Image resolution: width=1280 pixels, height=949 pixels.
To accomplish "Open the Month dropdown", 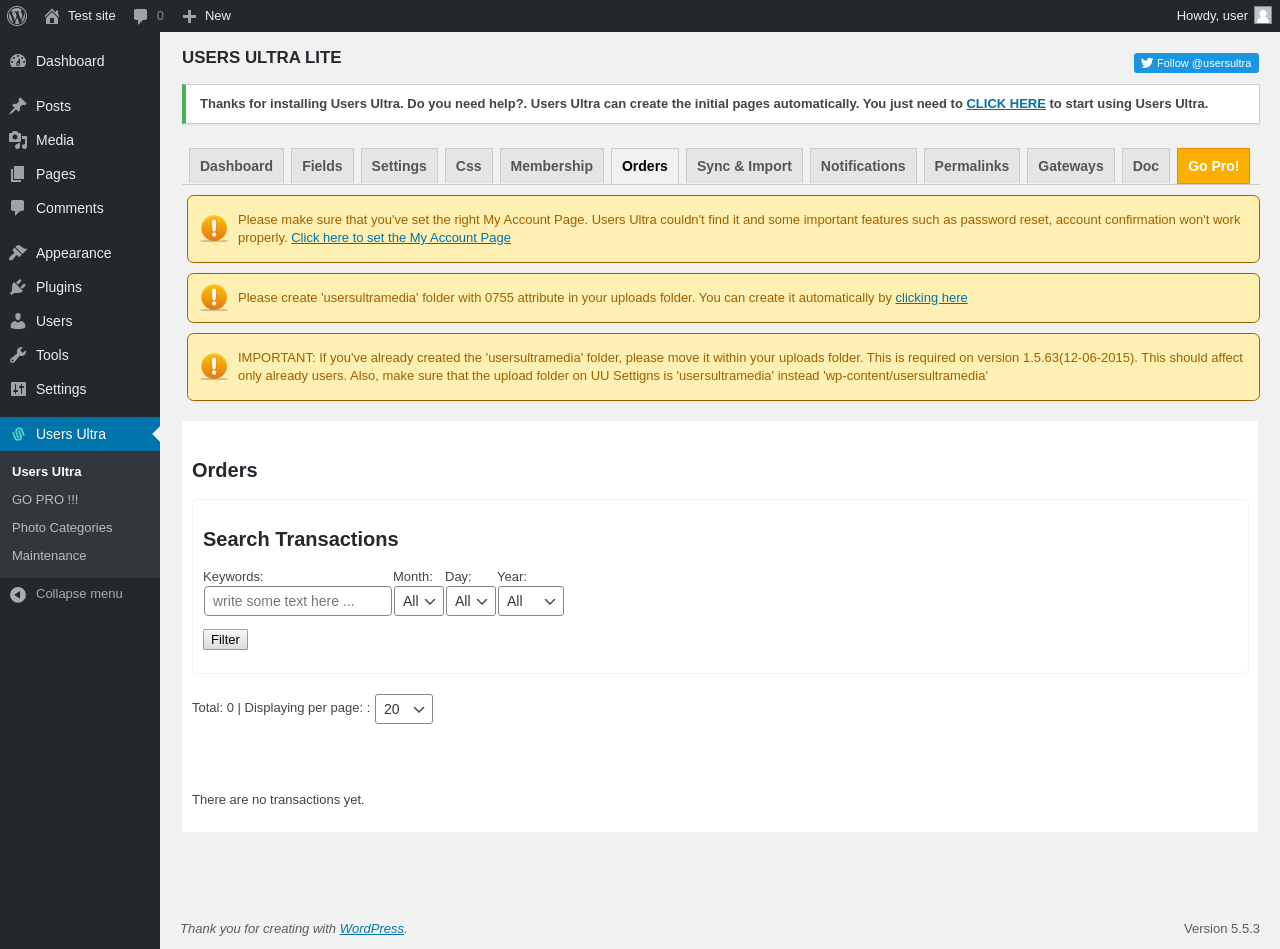I will pyautogui.click(x=419, y=601).
